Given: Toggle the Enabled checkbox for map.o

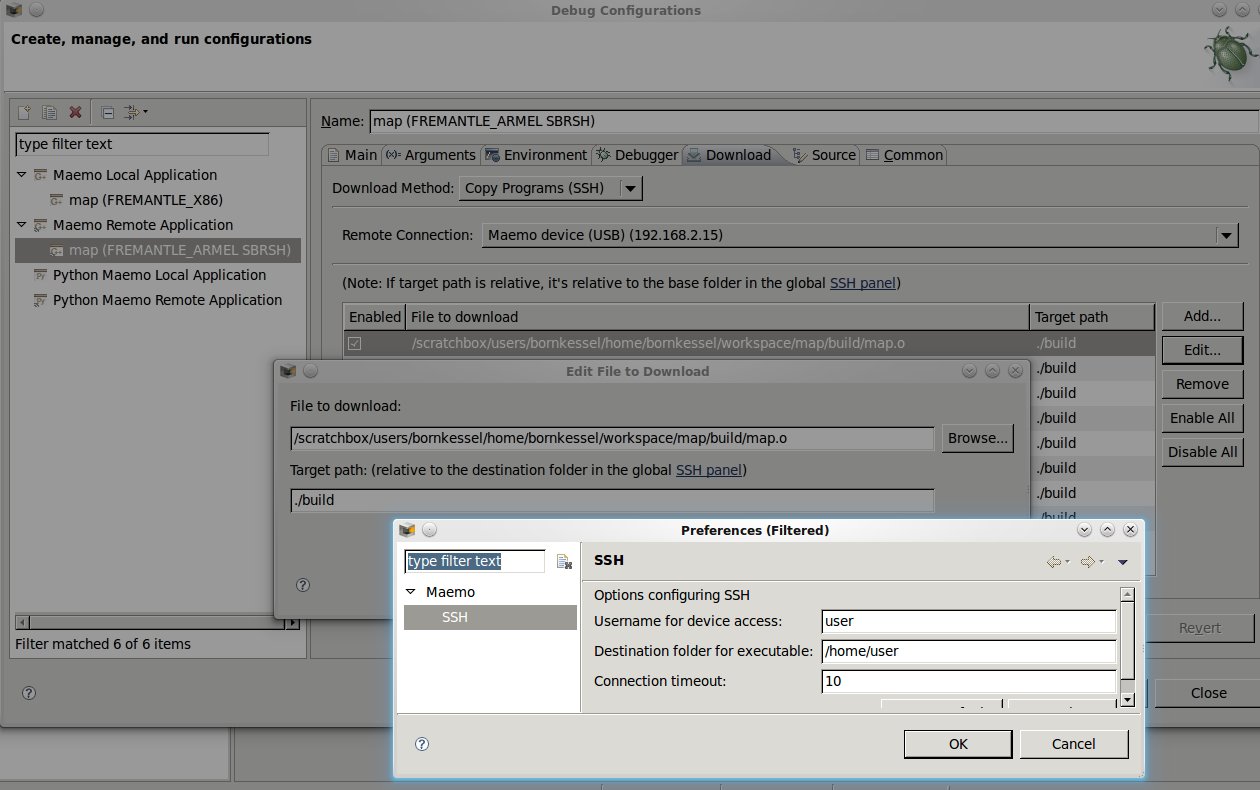Looking at the screenshot, I should 354,343.
